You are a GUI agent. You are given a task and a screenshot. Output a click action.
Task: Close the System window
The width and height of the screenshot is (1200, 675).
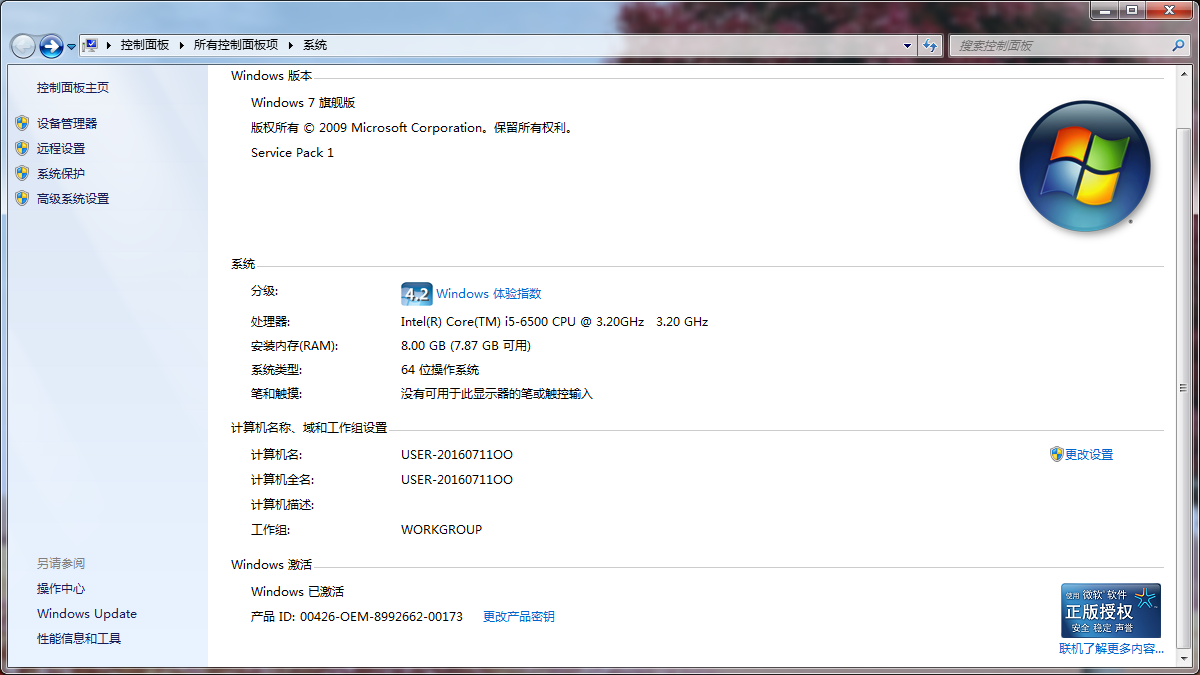tap(1169, 9)
